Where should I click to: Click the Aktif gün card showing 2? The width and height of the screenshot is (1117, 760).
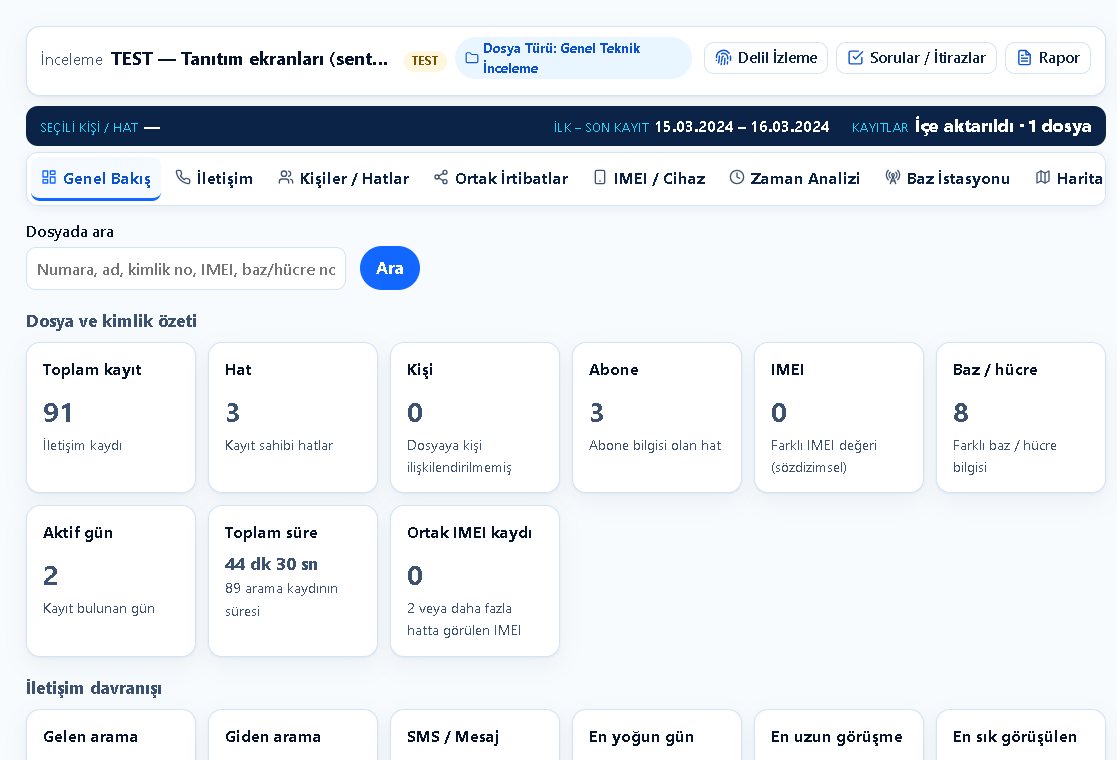[x=110, y=581]
